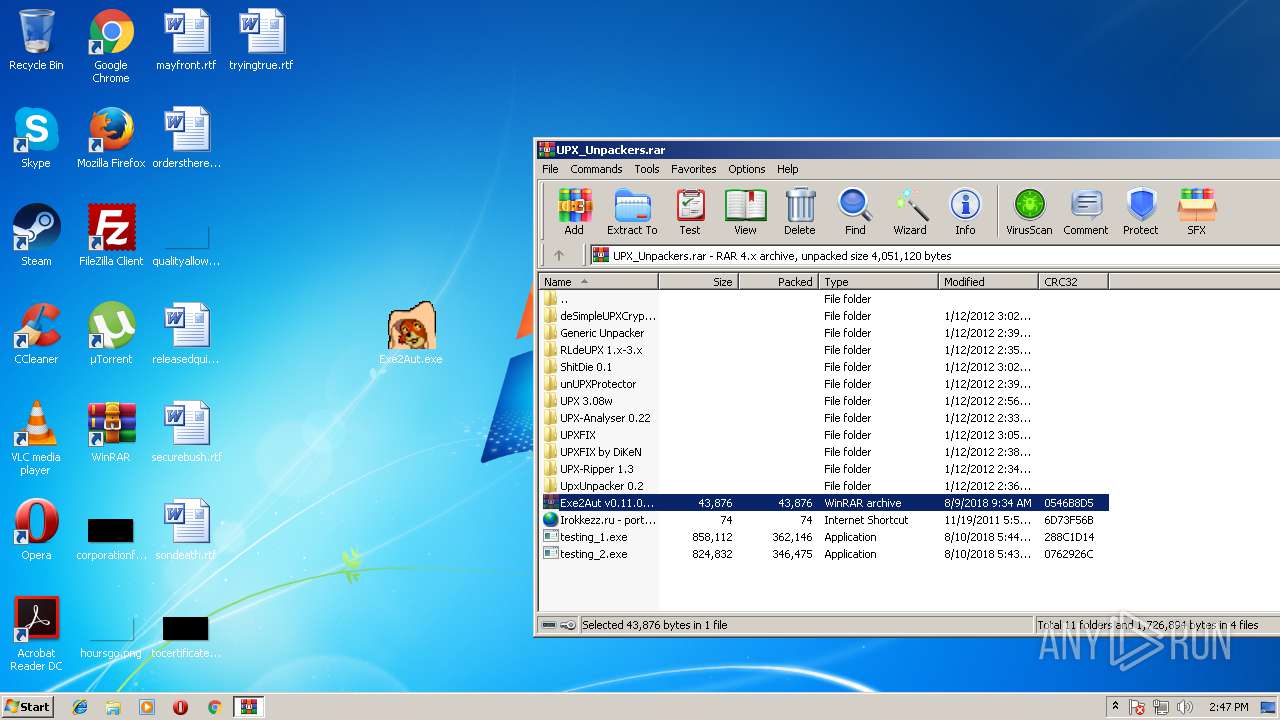This screenshot has height=720, width=1280.
Task: Show hidden tray icons arrow
Action: coord(1115,706)
